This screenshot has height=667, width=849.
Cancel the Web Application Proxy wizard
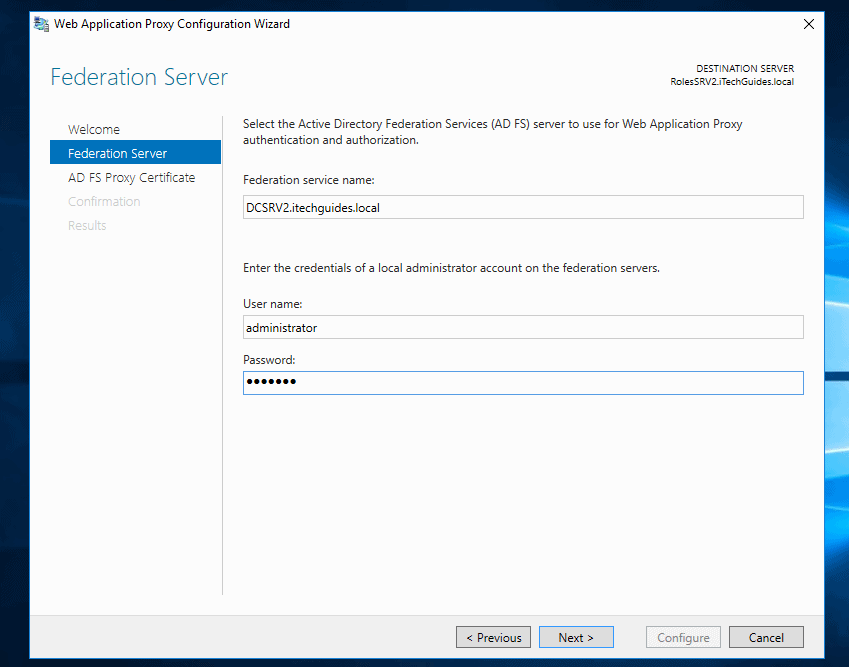coord(766,637)
